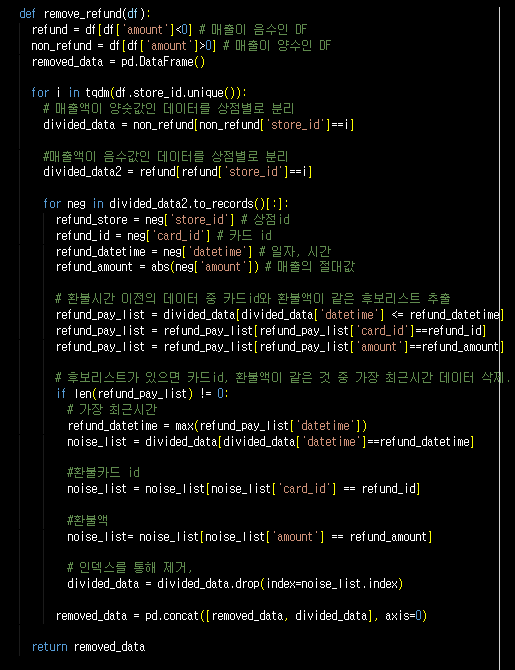Click noise_list line with 'card_id' == refund_id
The image size is (515, 670).
(x=244, y=488)
